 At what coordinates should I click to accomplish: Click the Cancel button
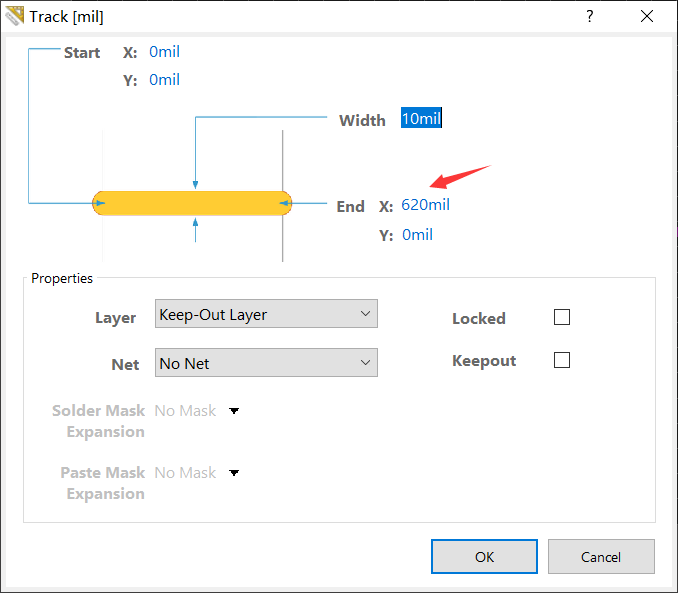(601, 557)
